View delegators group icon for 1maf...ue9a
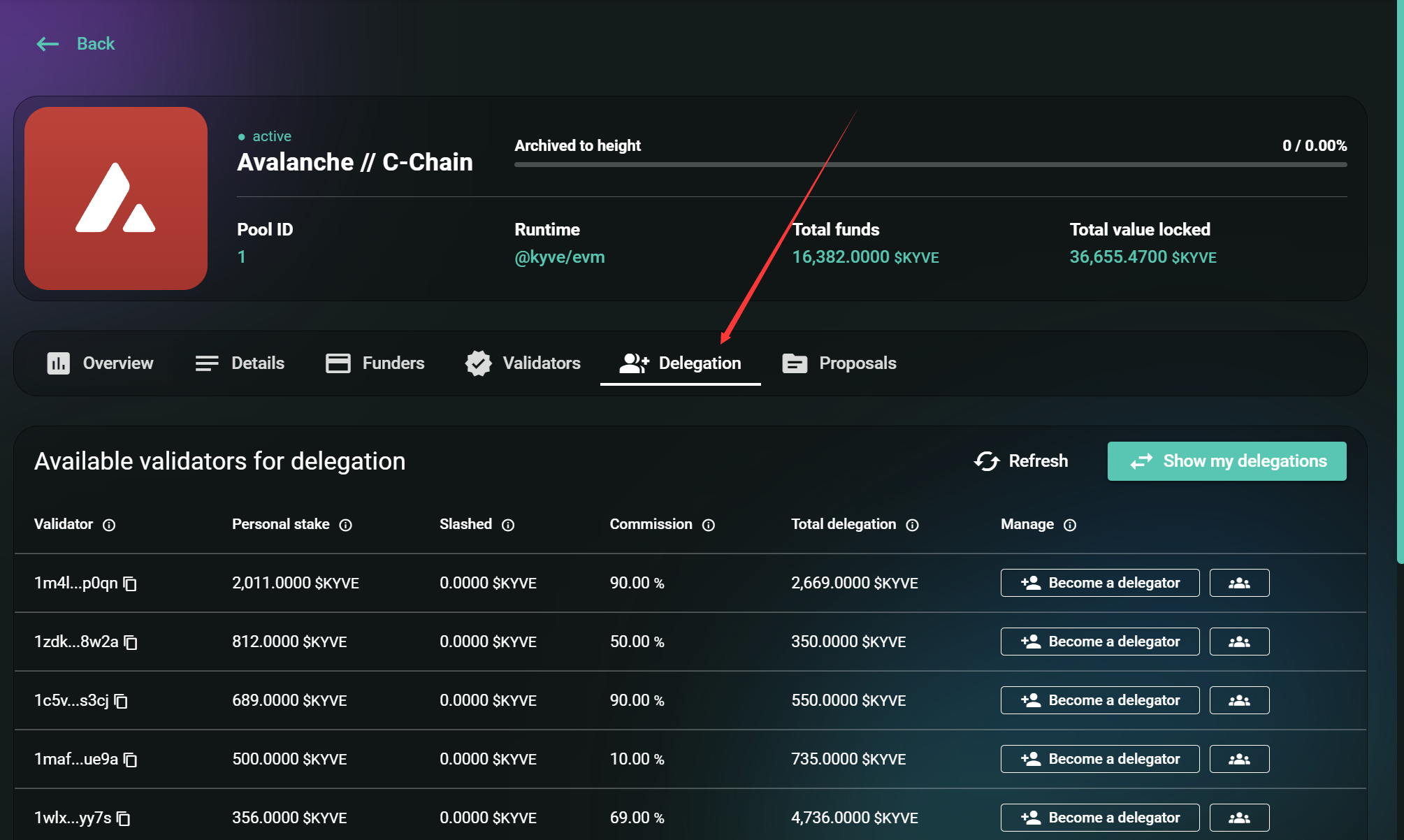 (x=1238, y=759)
